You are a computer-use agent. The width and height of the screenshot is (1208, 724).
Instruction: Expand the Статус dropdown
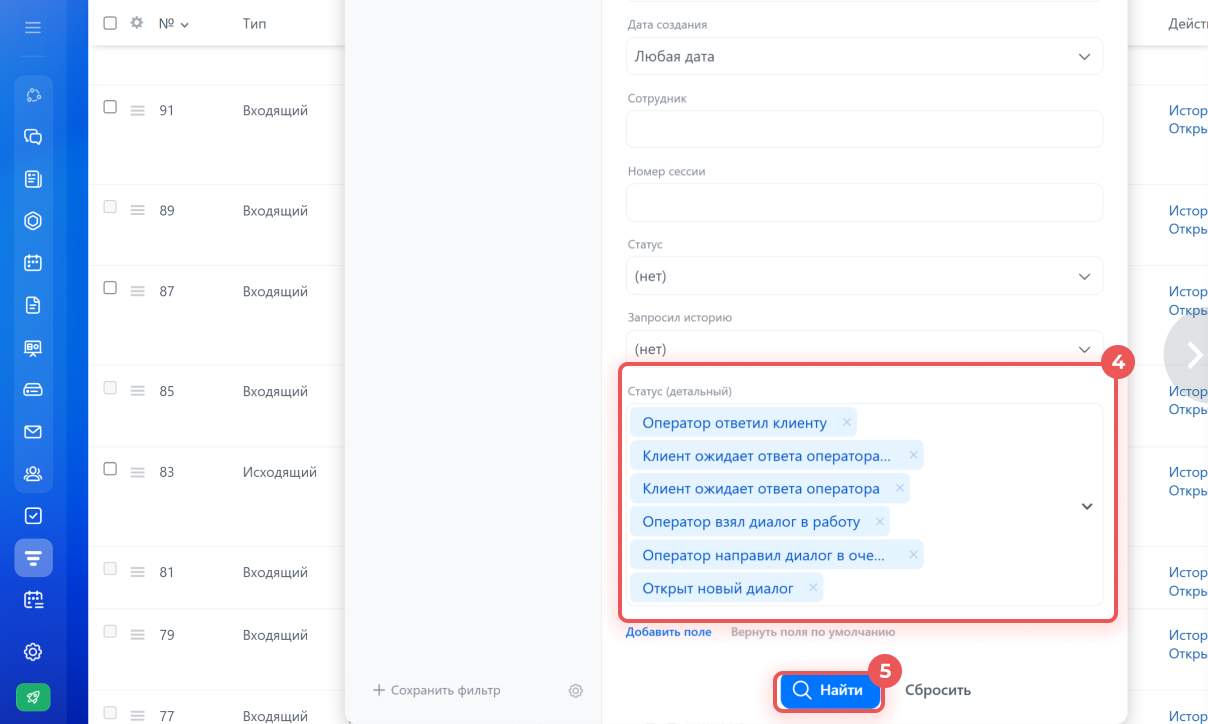point(864,276)
